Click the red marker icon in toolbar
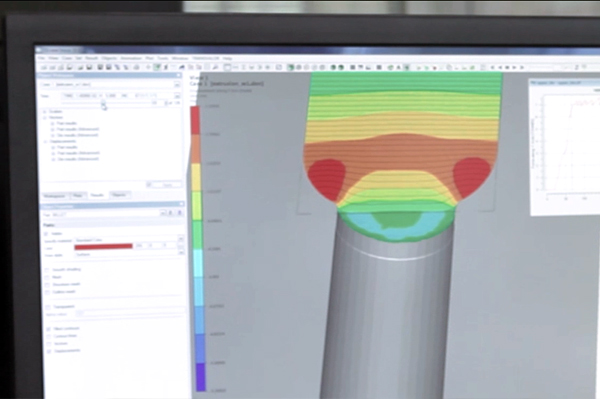This screenshot has width=600, height=399. tap(434, 68)
